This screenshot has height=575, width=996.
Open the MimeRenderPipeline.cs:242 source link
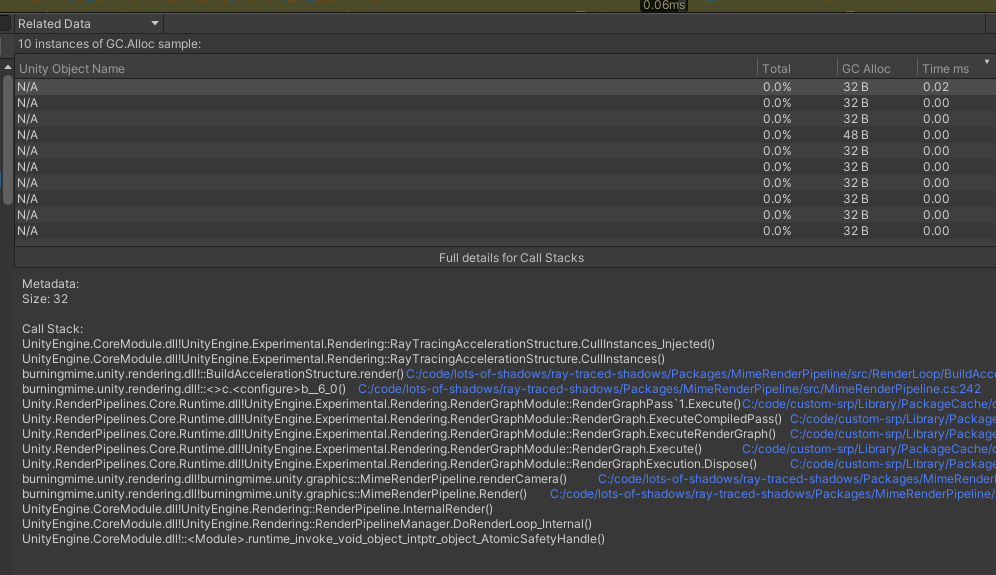tap(668, 389)
